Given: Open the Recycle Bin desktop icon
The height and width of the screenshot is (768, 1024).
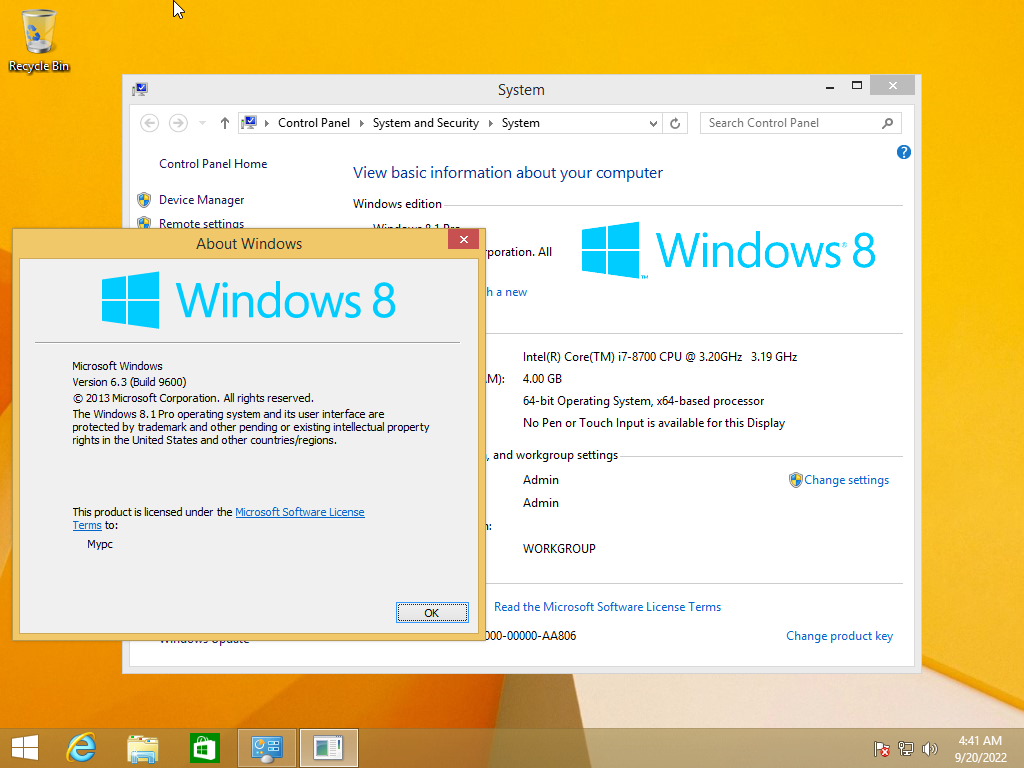Looking at the screenshot, I should (x=39, y=40).
